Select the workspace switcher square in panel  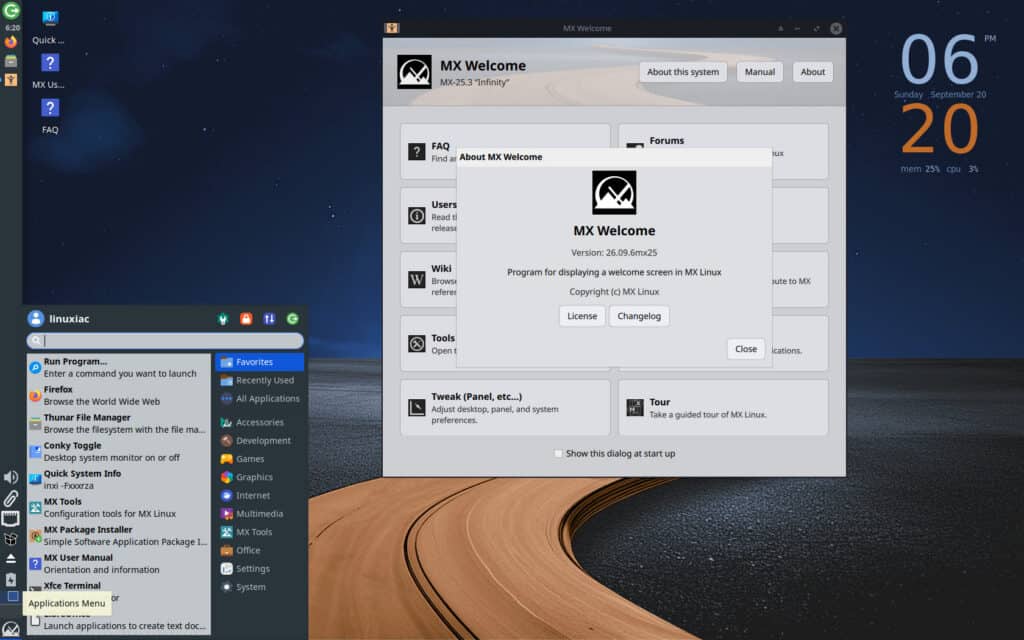12,596
